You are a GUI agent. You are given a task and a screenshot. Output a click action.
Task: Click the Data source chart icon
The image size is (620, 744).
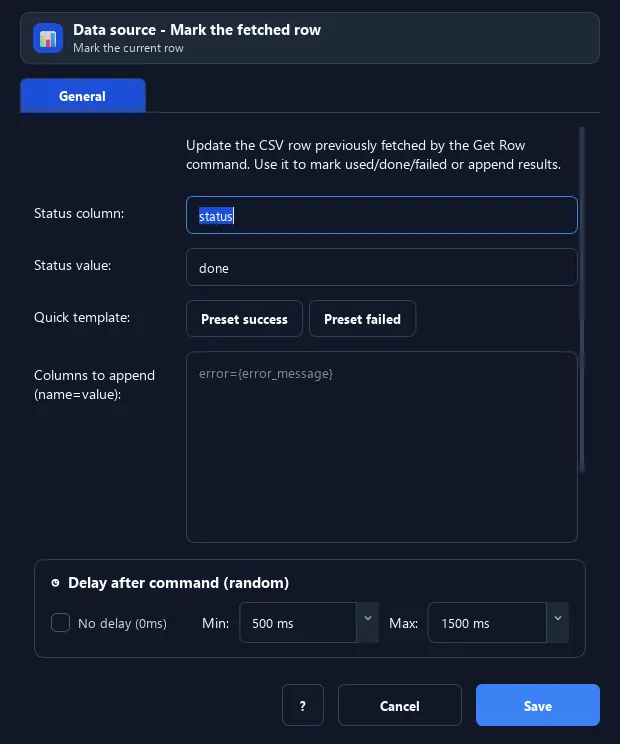click(48, 38)
